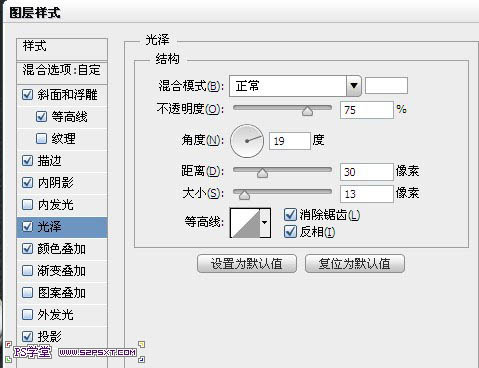479x368 pixels.
Task: Click the angle input field showing 19
Action: (x=290, y=141)
